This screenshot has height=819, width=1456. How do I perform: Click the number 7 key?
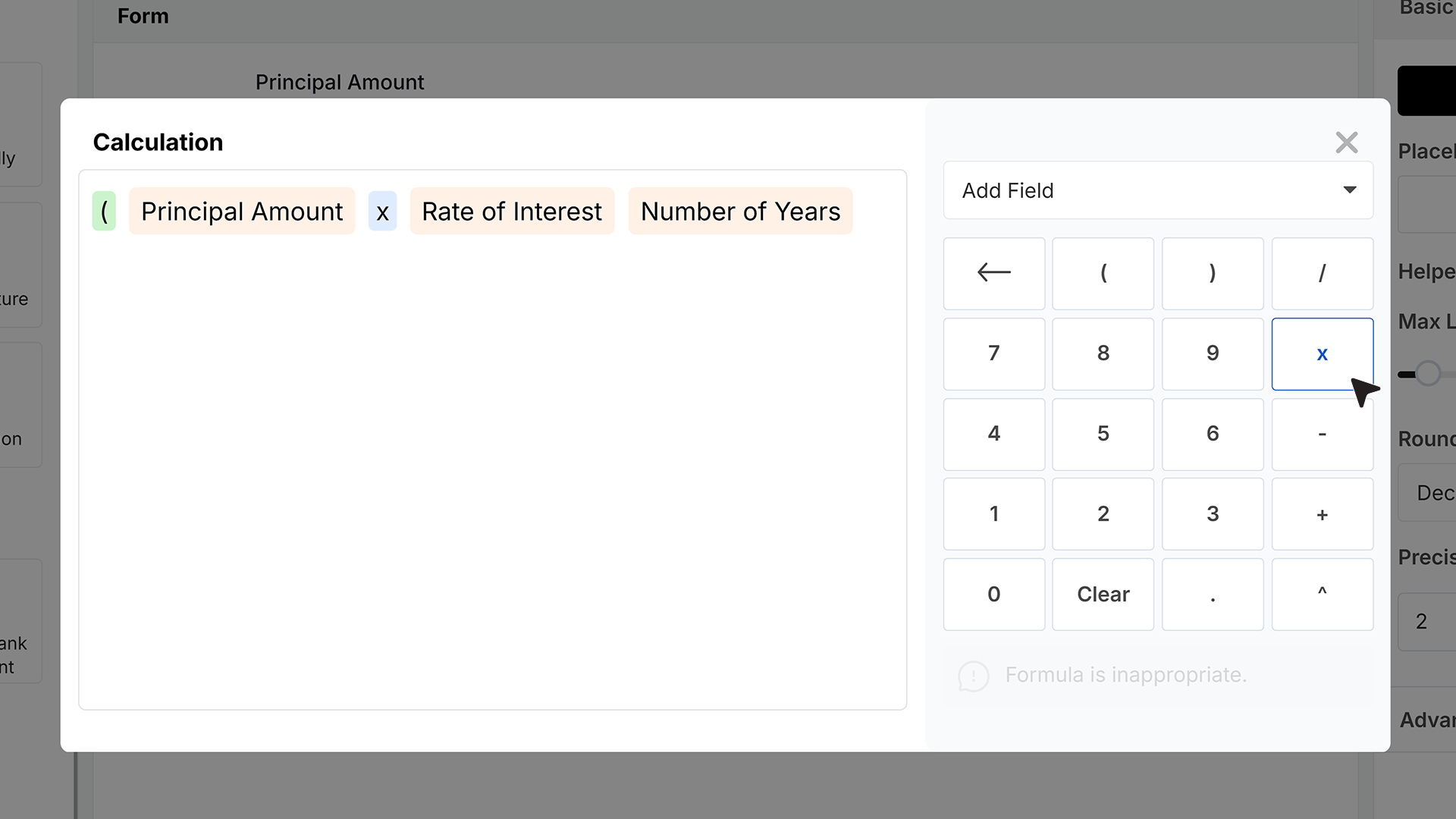[x=993, y=354]
